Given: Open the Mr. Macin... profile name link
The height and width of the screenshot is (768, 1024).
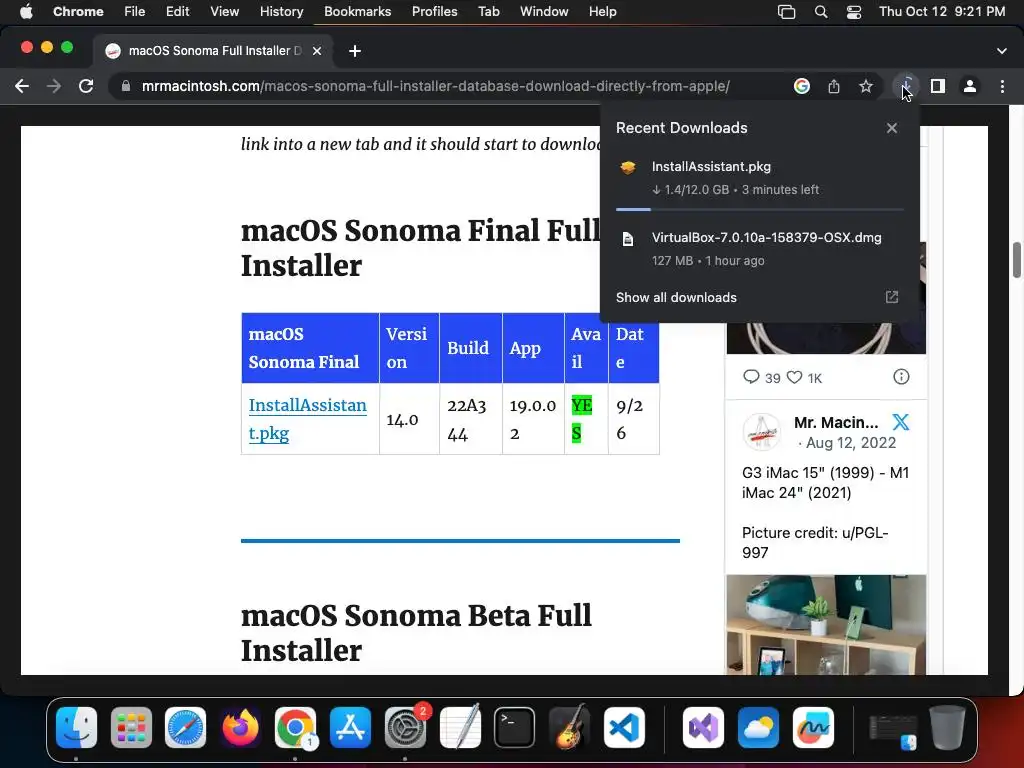Looking at the screenshot, I should pyautogui.click(x=836, y=423).
